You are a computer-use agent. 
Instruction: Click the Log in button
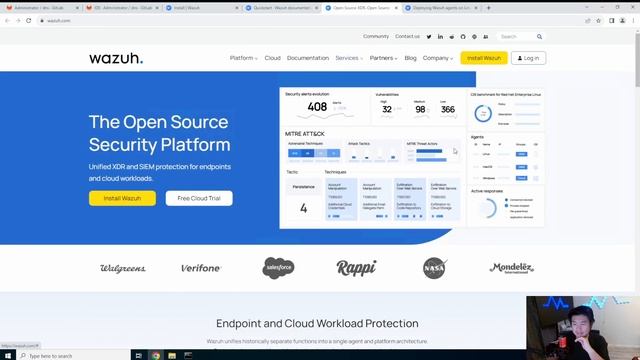(x=528, y=58)
